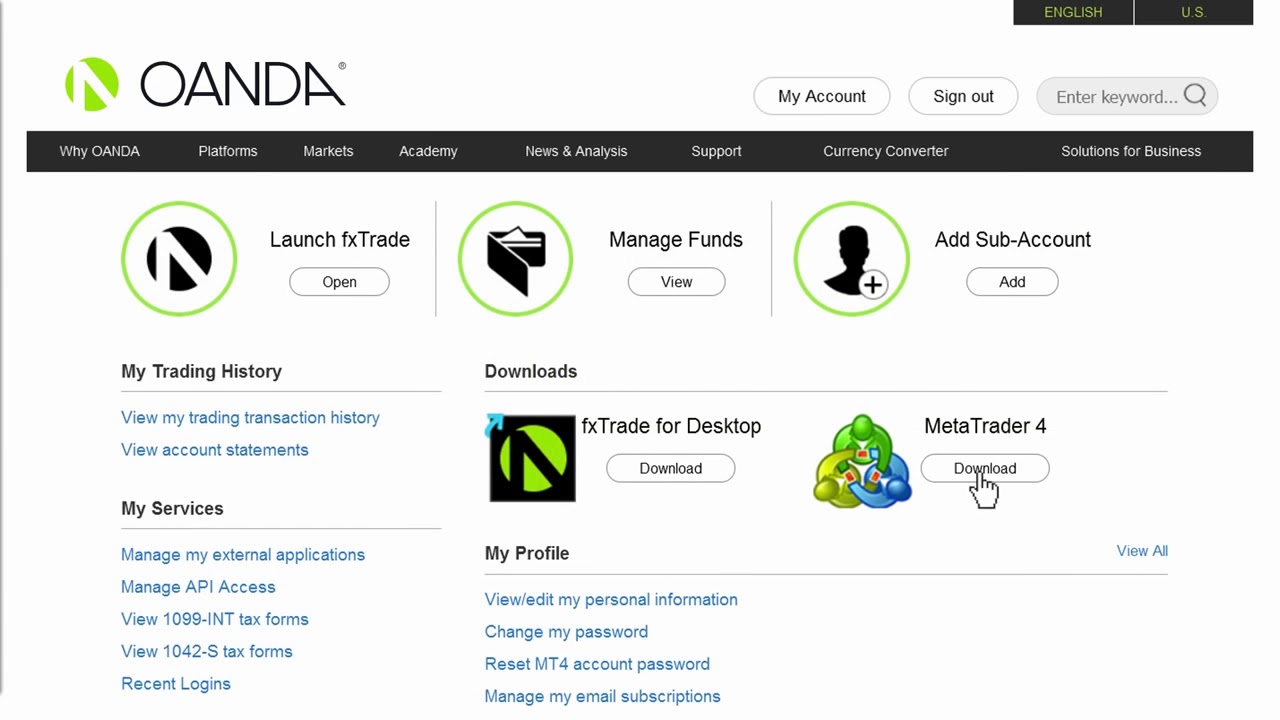Open the Academy menu
This screenshot has height=720, width=1280.
428,151
